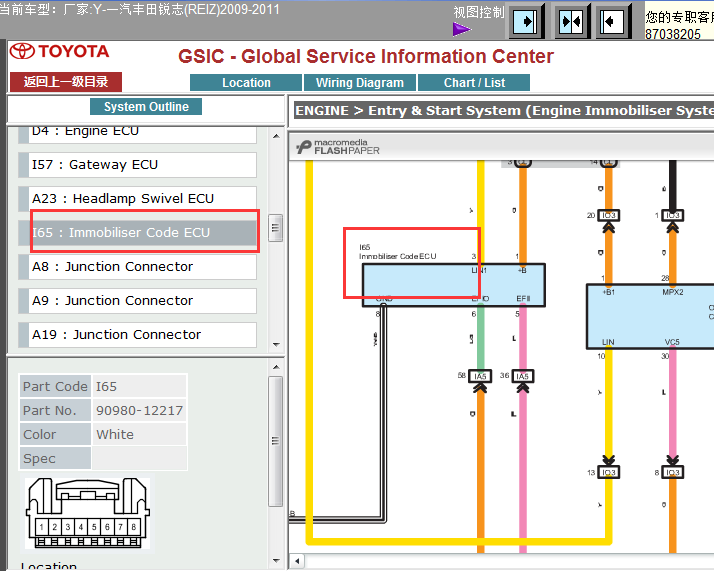Click the MPX2 terminal label
This screenshot has height=571, width=714.
click(x=673, y=292)
